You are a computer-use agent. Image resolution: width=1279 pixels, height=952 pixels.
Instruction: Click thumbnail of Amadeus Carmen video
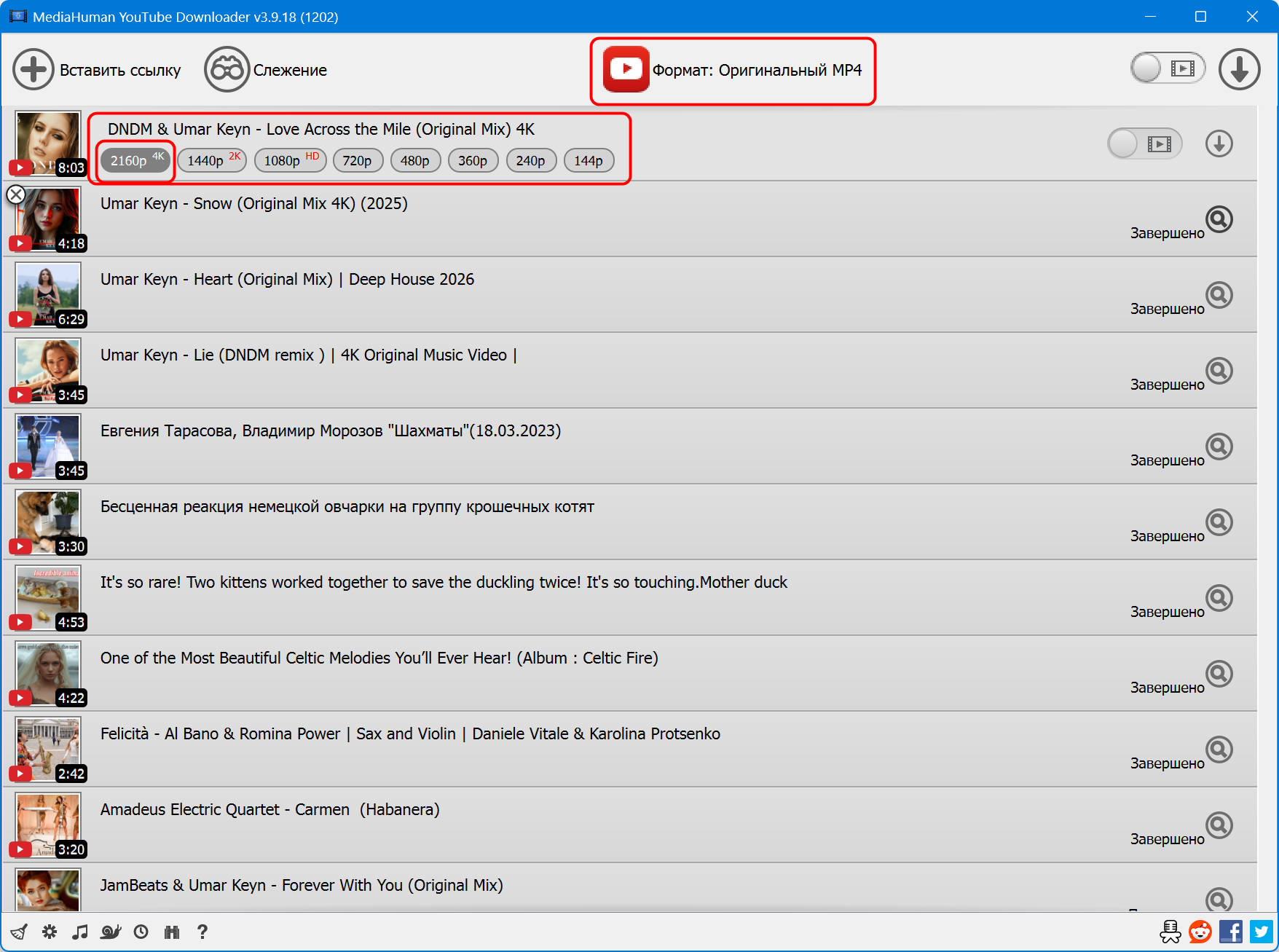click(48, 825)
